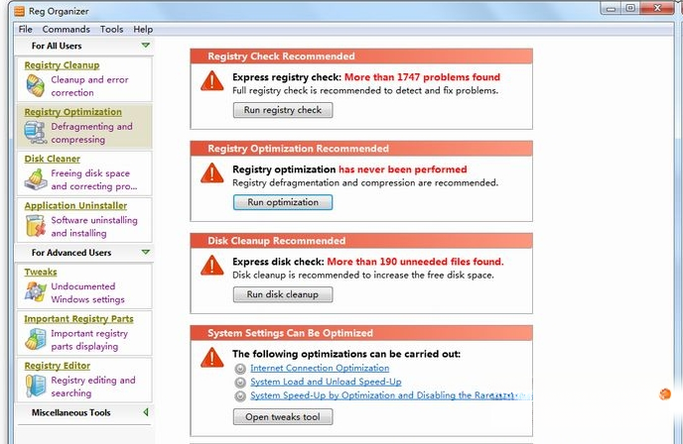This screenshot has width=683, height=444.
Task: Click the For Advanced Users header label
Action: [71, 253]
